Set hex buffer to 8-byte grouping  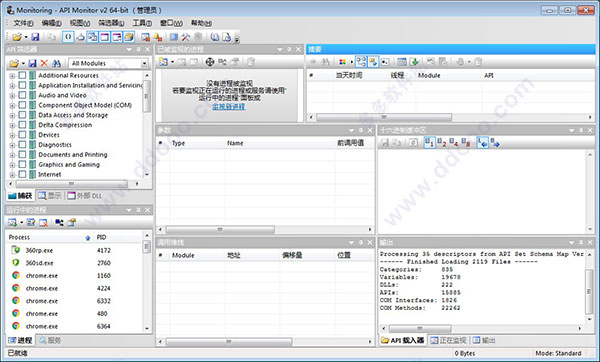tap(466, 143)
